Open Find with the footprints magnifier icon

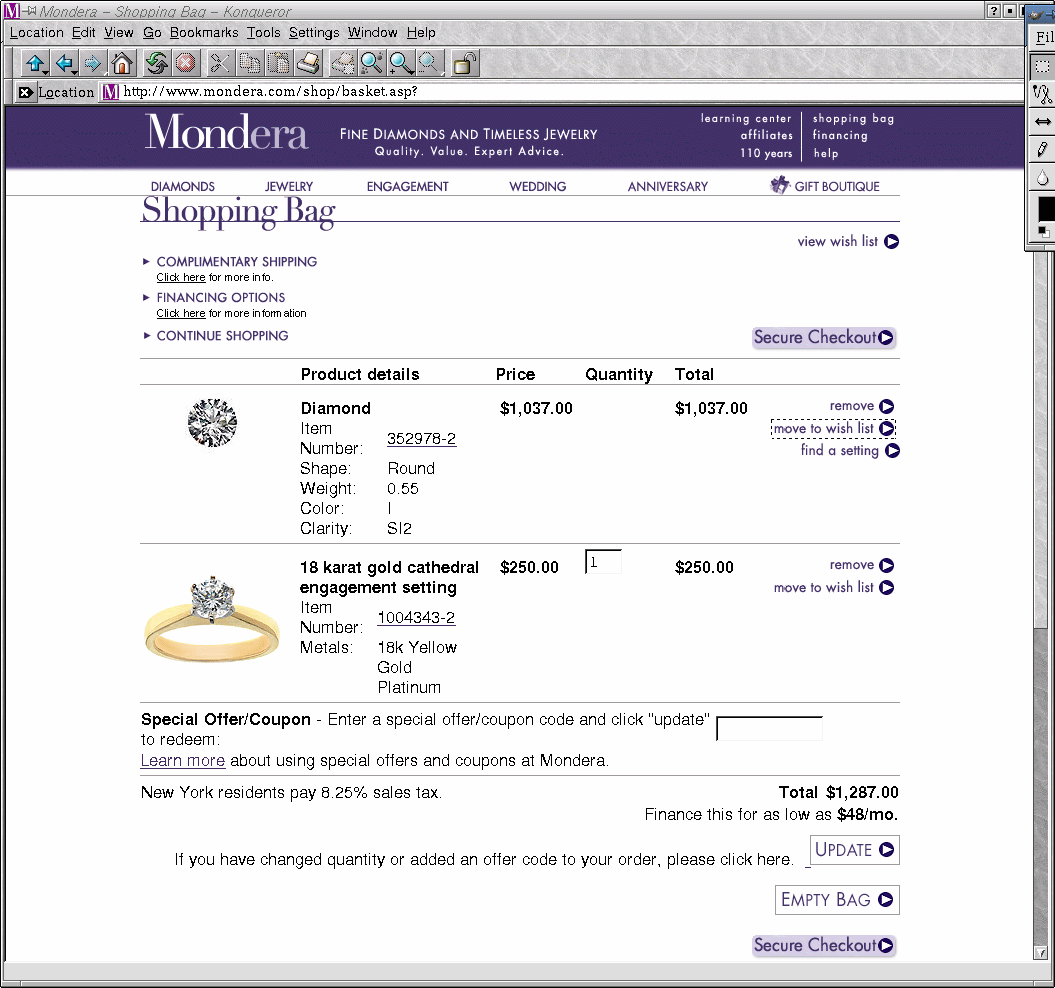tap(371, 64)
